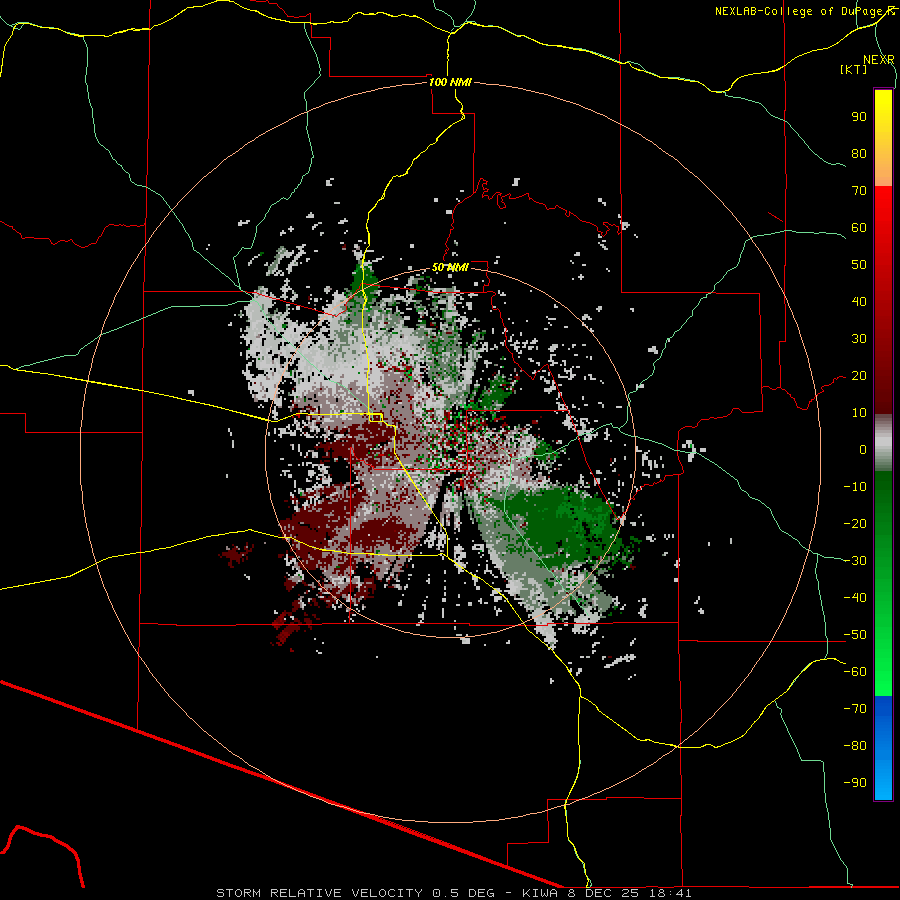This screenshot has height=900, width=900.
Task: Click the blue negative-end color bar segment
Action: [883, 748]
